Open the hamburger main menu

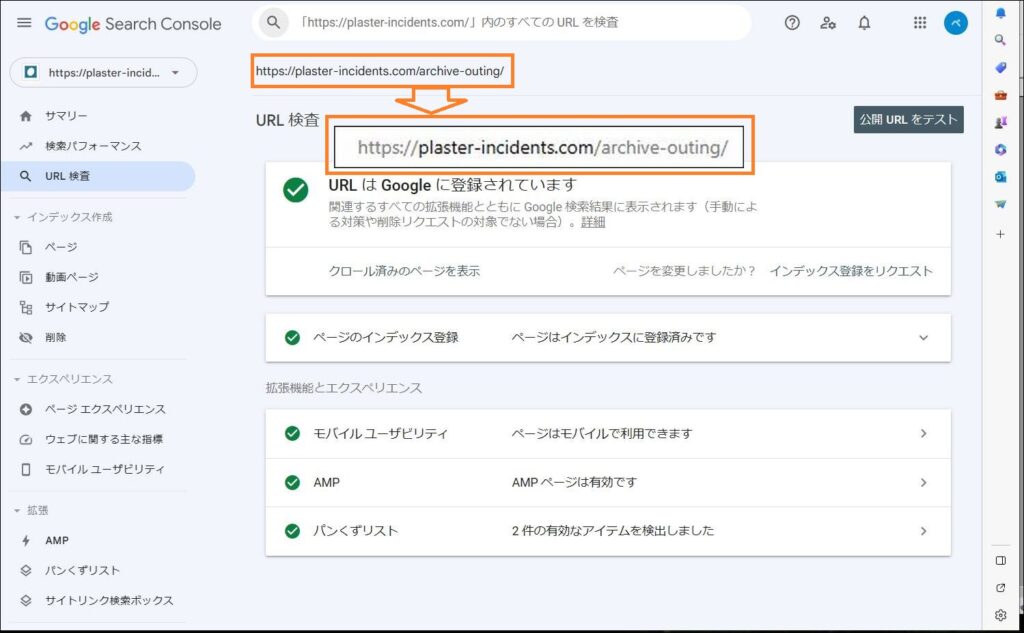(x=24, y=23)
